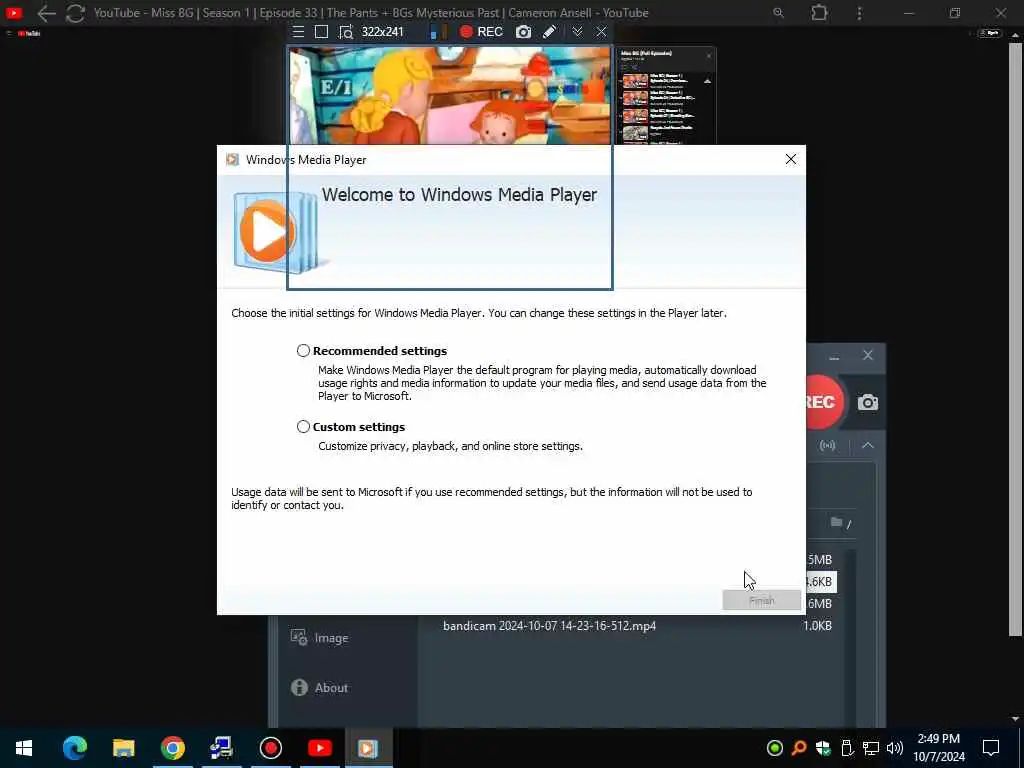The image size is (1024, 768).
Task: Click the highlighted 4.6KB file size entry
Action: tap(821, 582)
